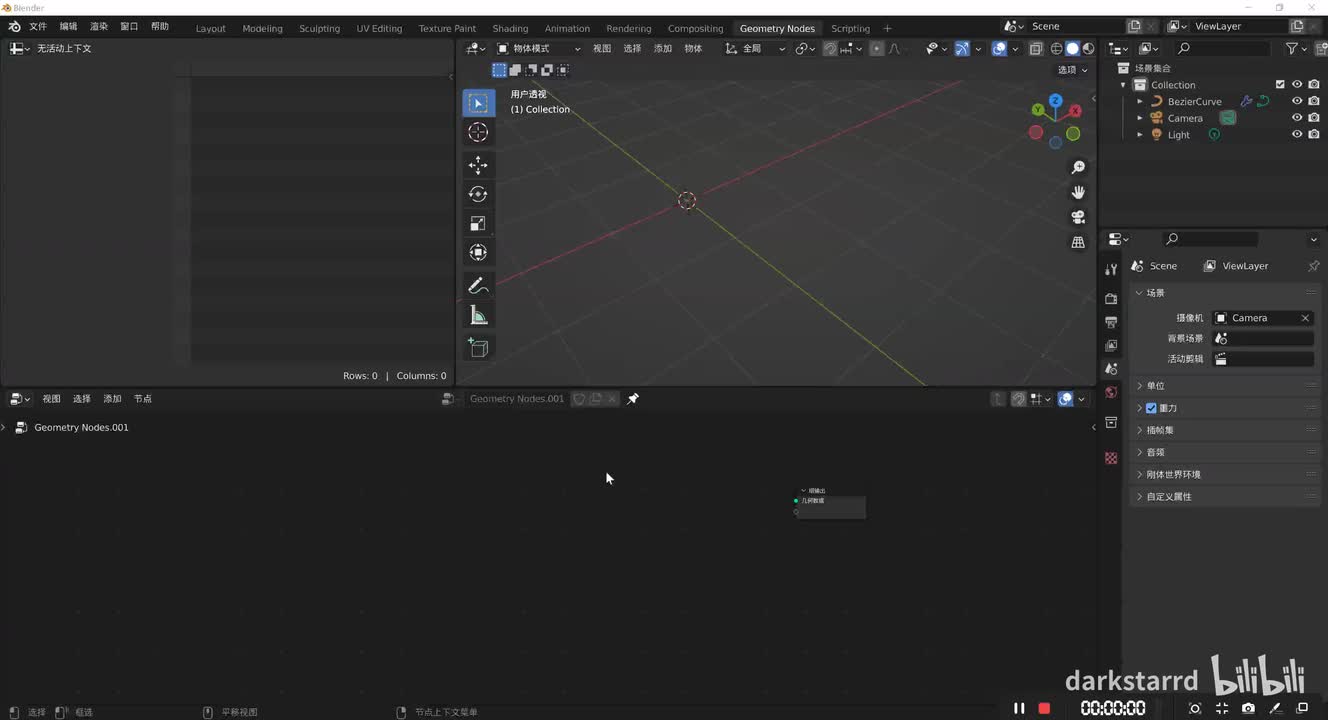Toggle visibility eye for Light
This screenshot has width=1328, height=720.
pos(1297,134)
